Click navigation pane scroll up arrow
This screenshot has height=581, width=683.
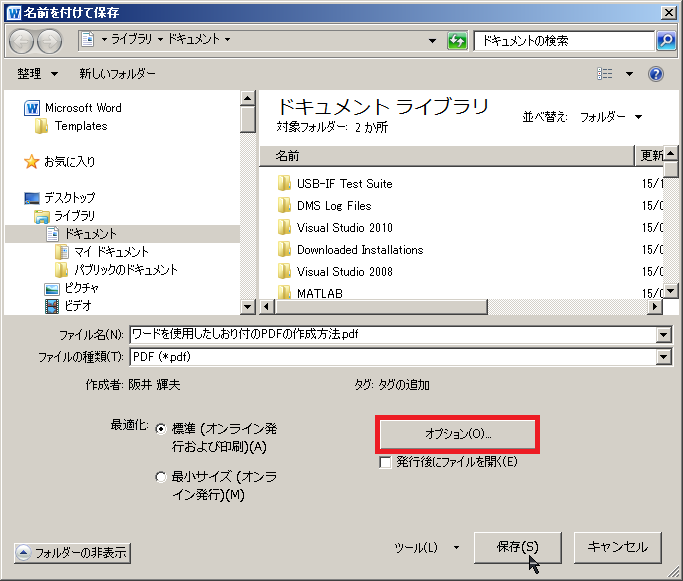pos(247,98)
